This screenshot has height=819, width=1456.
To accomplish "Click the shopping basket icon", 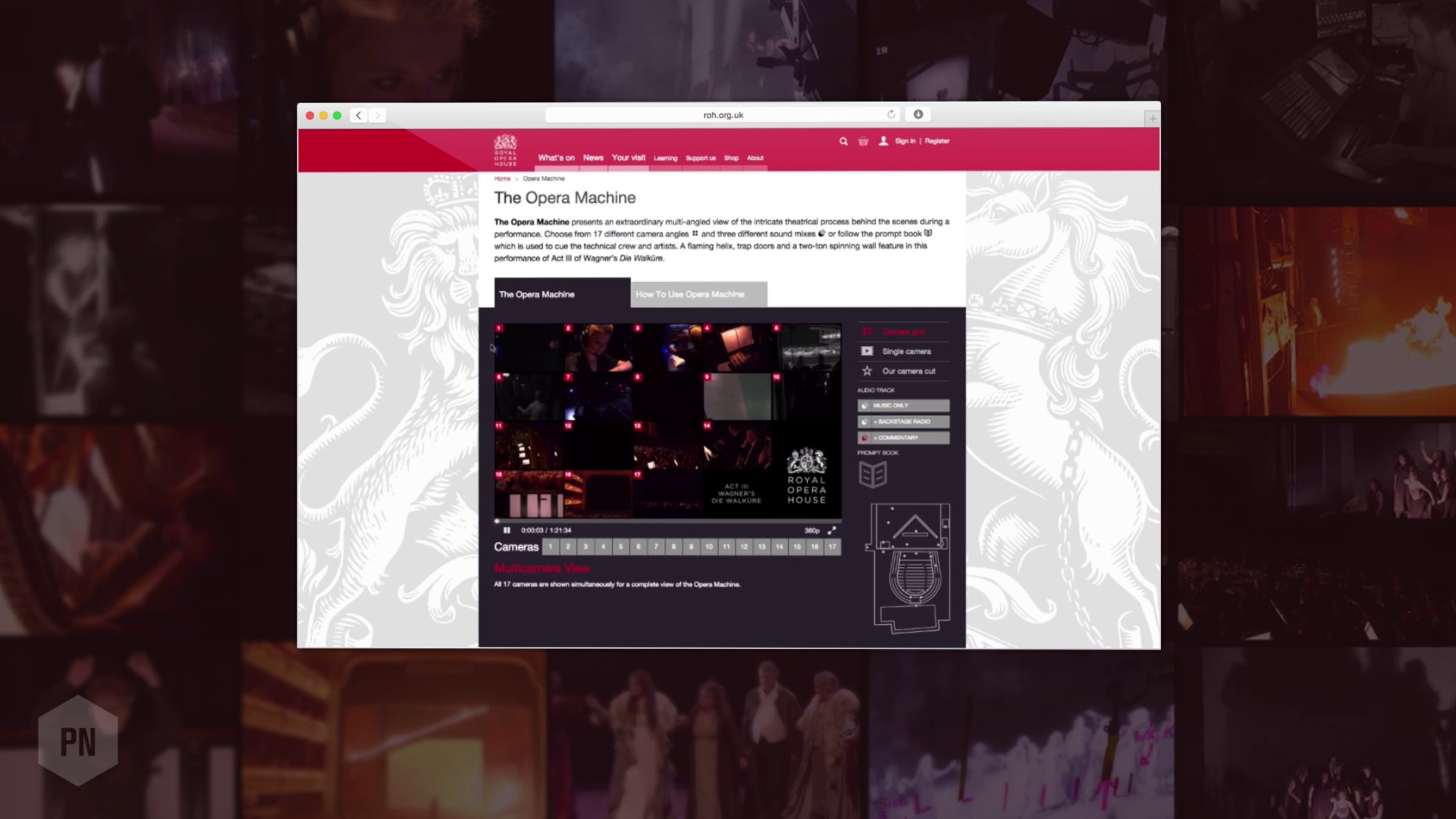I will coord(863,141).
